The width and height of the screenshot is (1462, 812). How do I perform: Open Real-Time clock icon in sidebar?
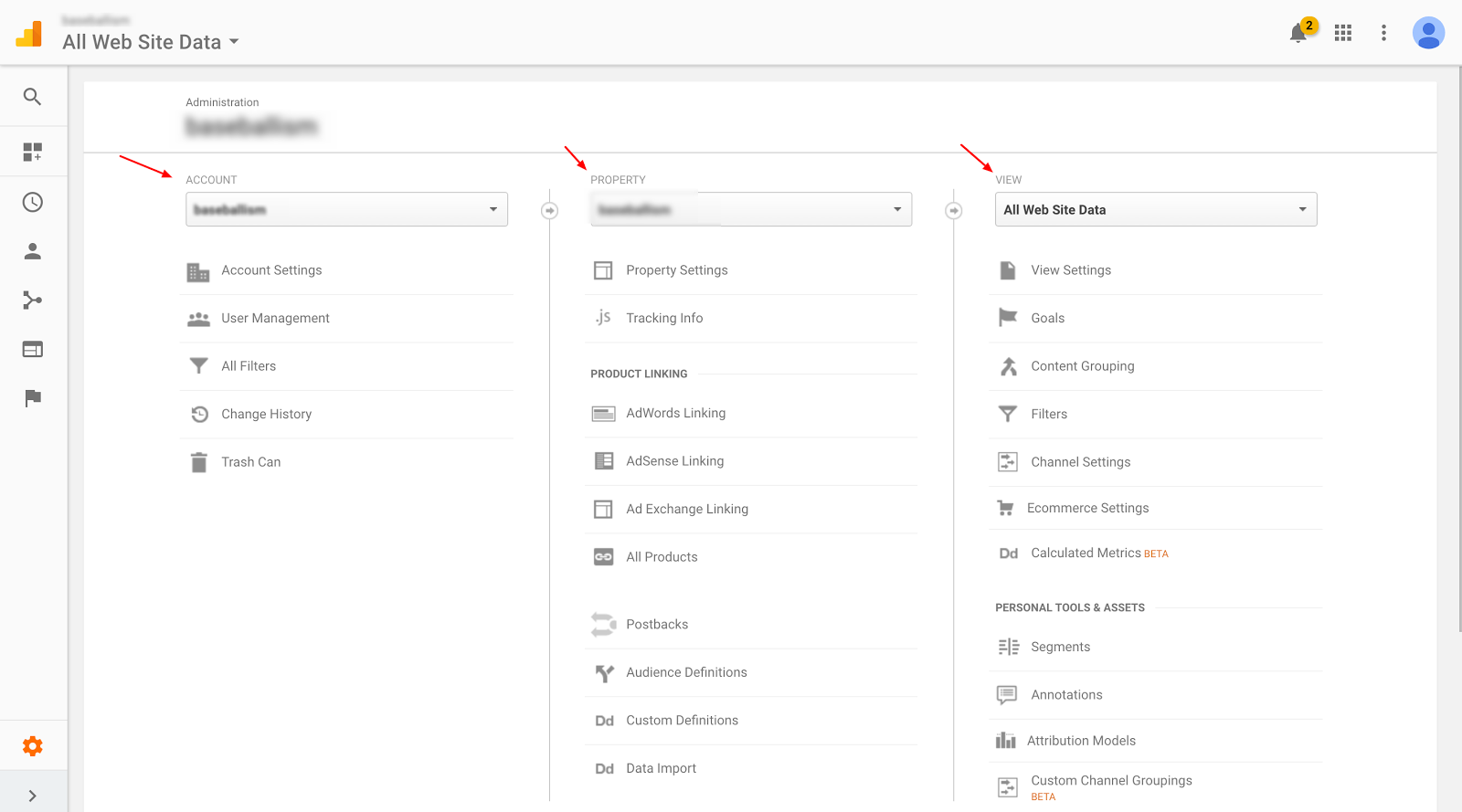[33, 203]
